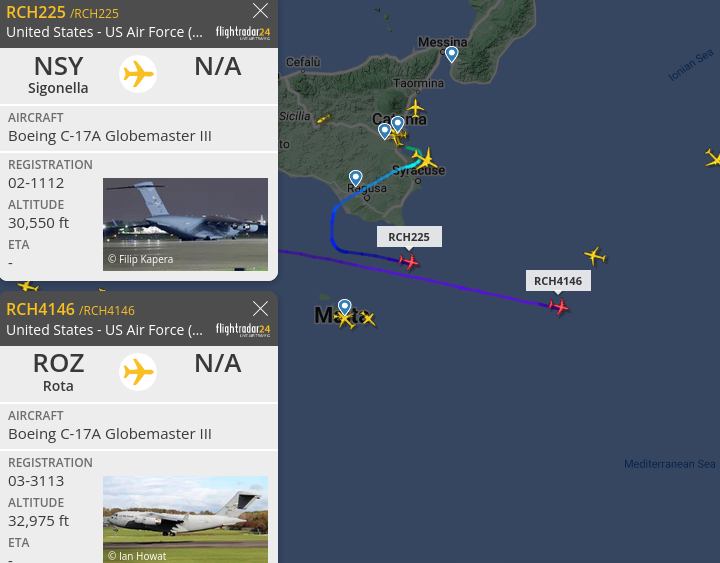This screenshot has width=720, height=563.
Task: Open the Ragusa airport pin marker
Action: [x=355, y=178]
